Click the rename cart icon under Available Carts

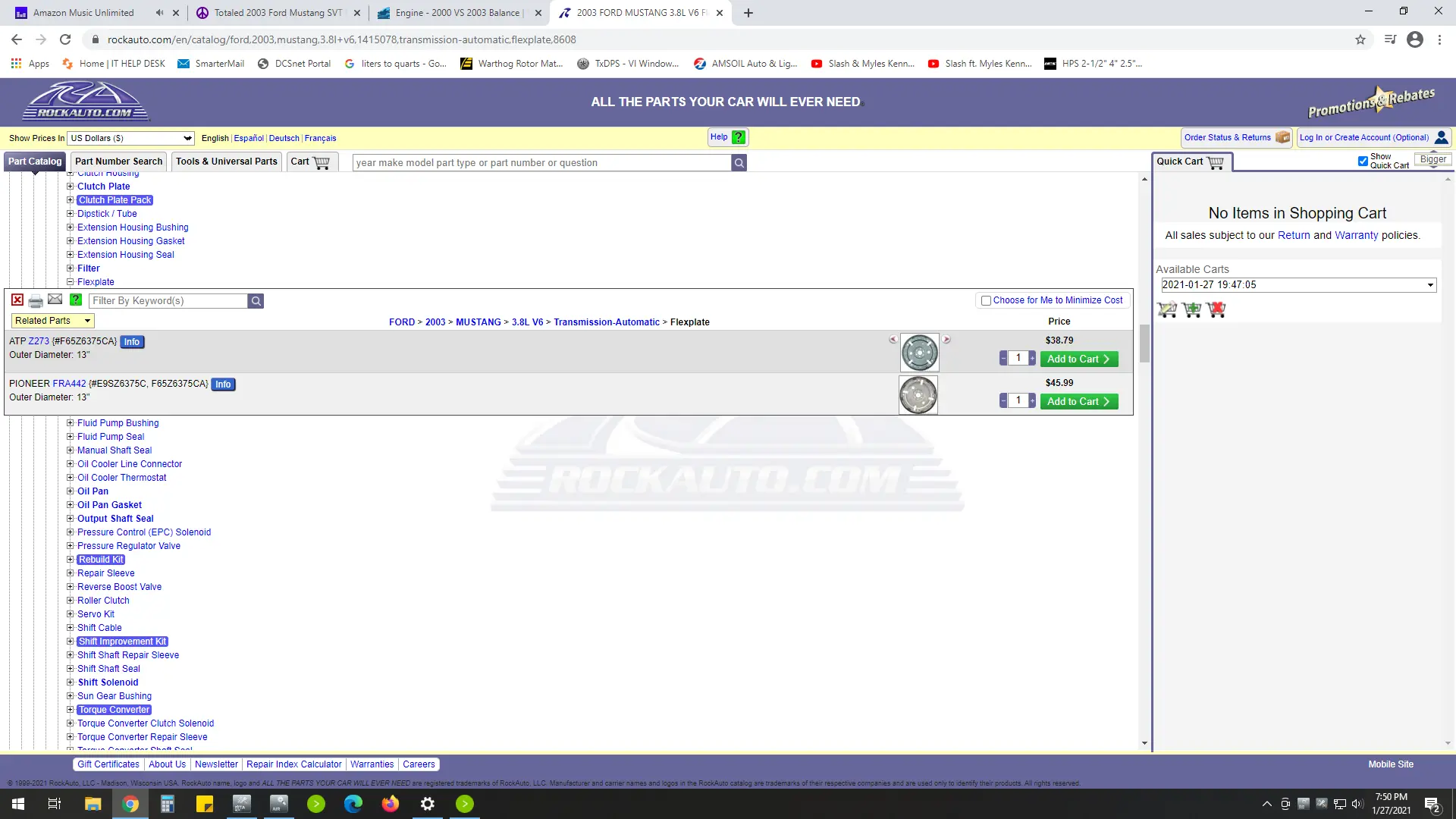[1168, 309]
